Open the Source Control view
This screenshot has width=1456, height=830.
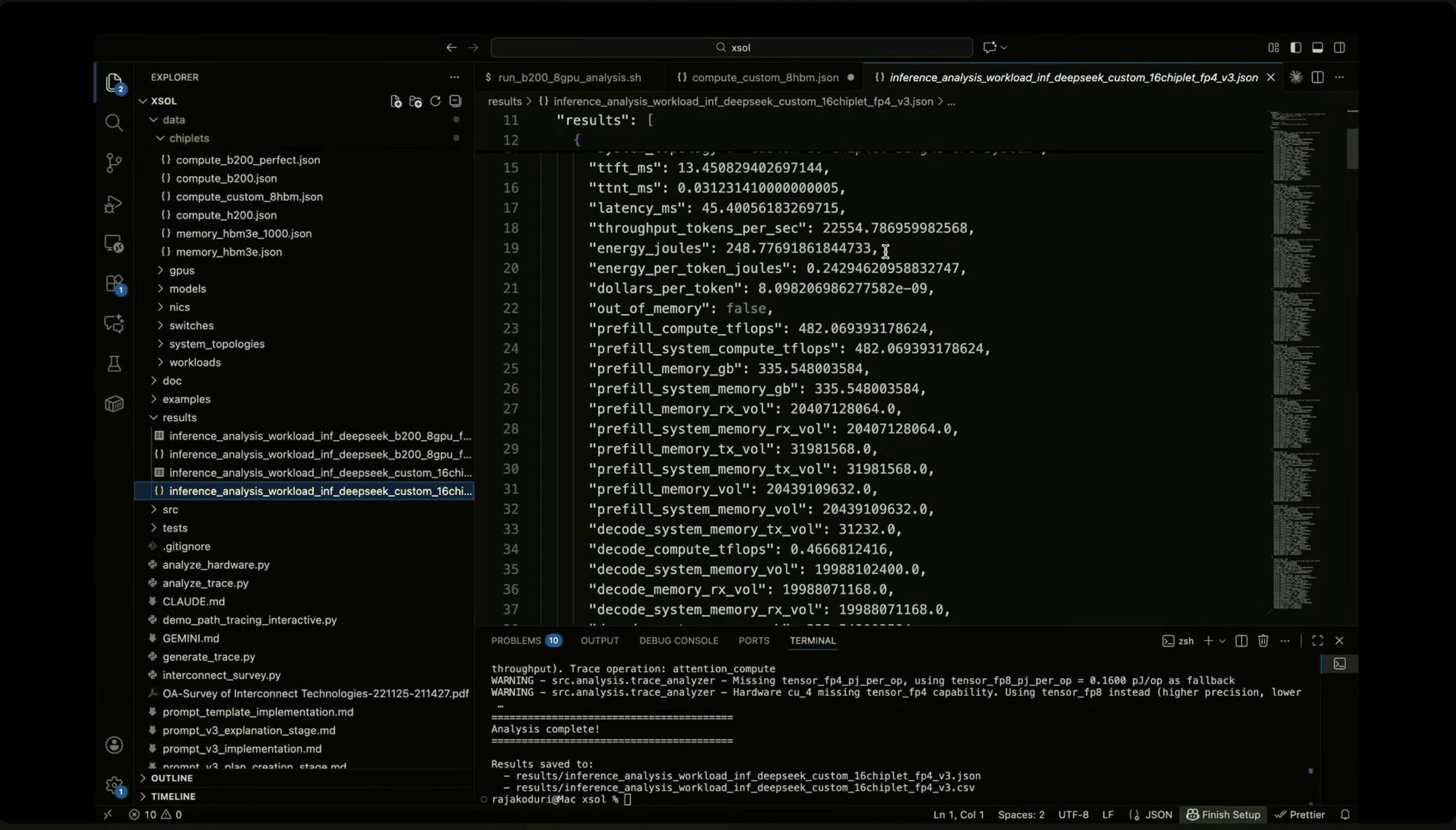(114, 162)
